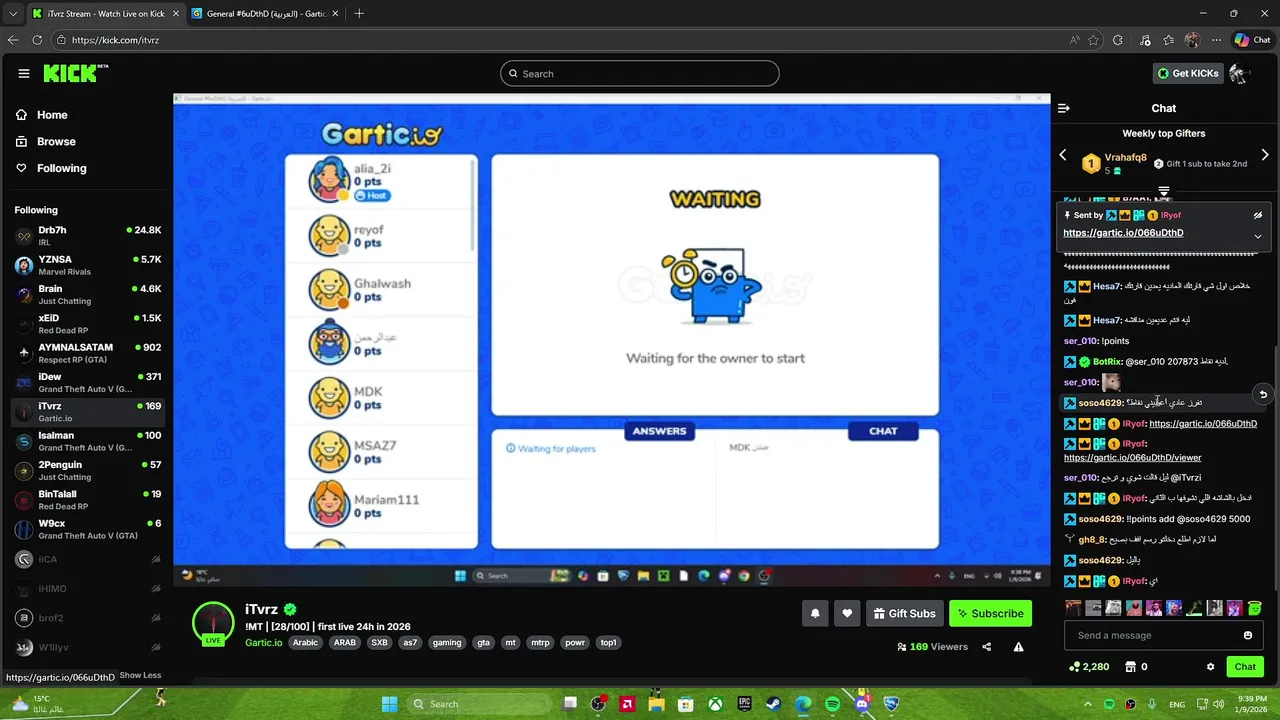Pick the first emote in emote row
The image size is (1280, 720).
click(x=1073, y=608)
